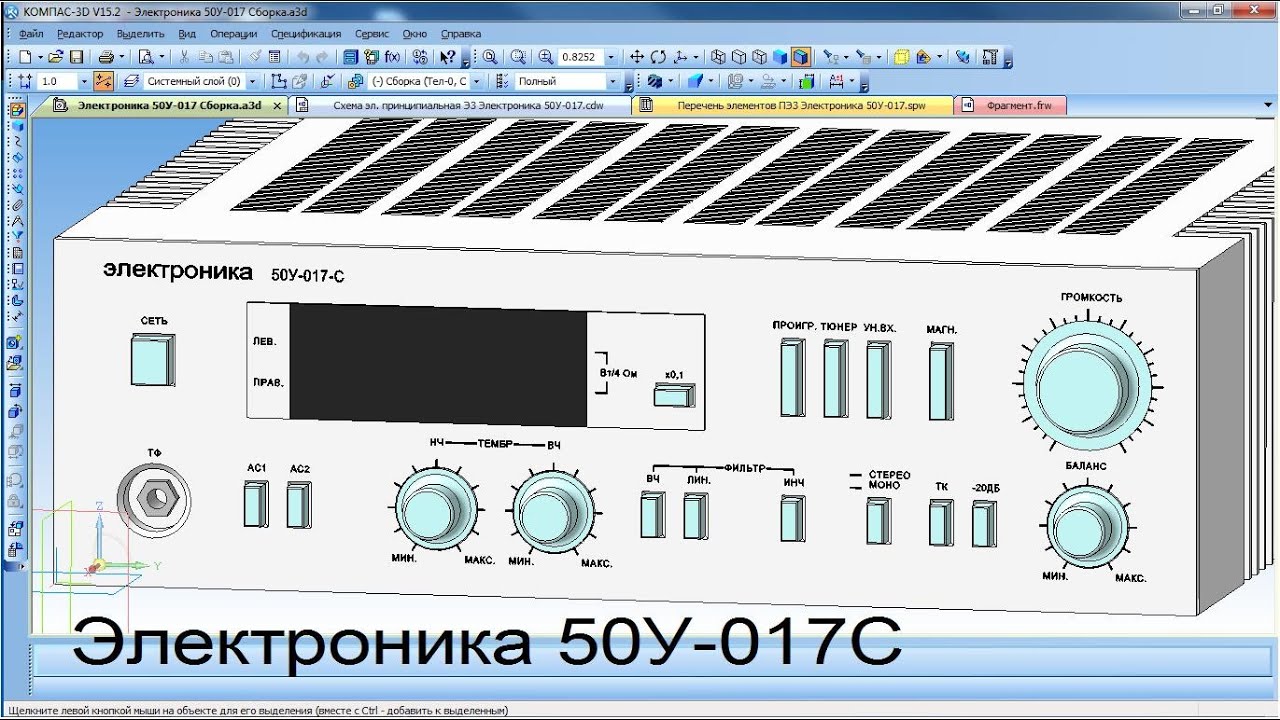Click the СЕТЬ power button on model
The width and height of the screenshot is (1280, 720).
point(152,360)
